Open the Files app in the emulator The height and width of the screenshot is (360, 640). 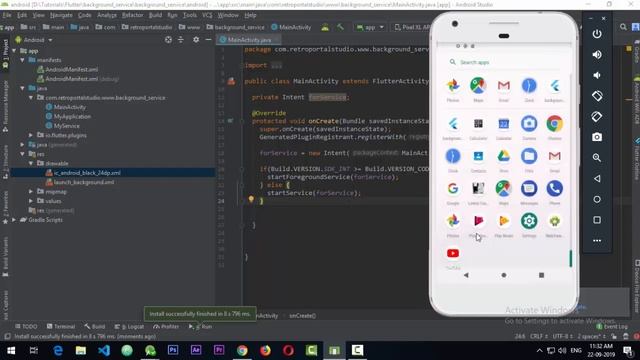coord(529,156)
